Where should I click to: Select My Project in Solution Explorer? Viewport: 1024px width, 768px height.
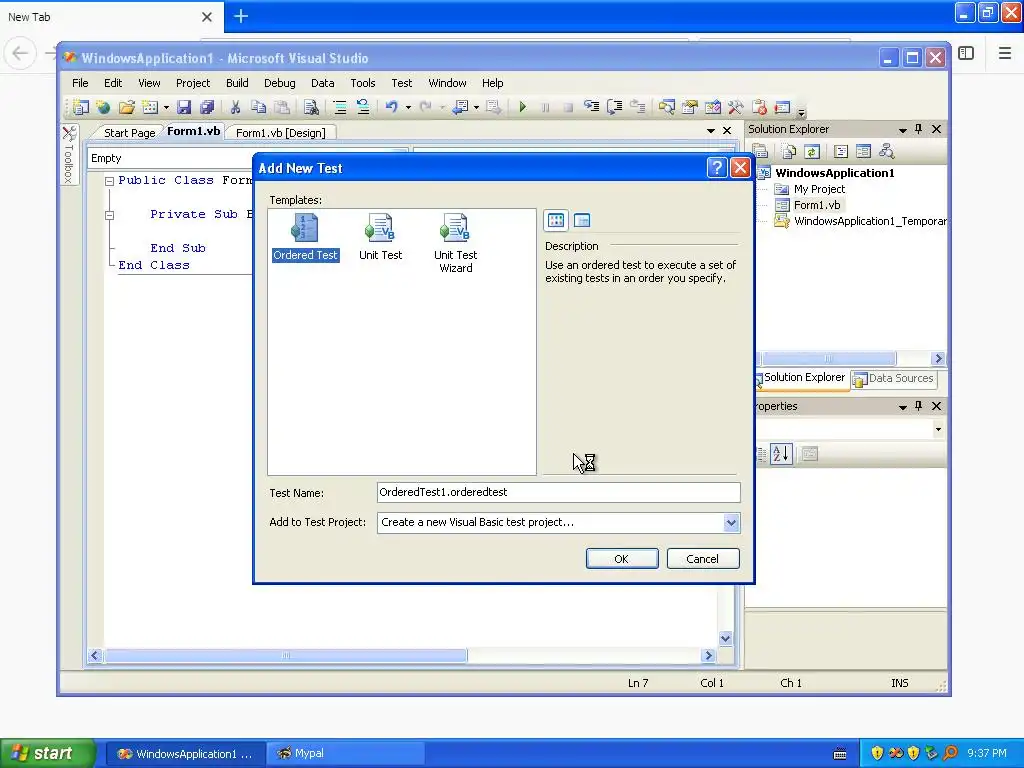click(x=819, y=189)
